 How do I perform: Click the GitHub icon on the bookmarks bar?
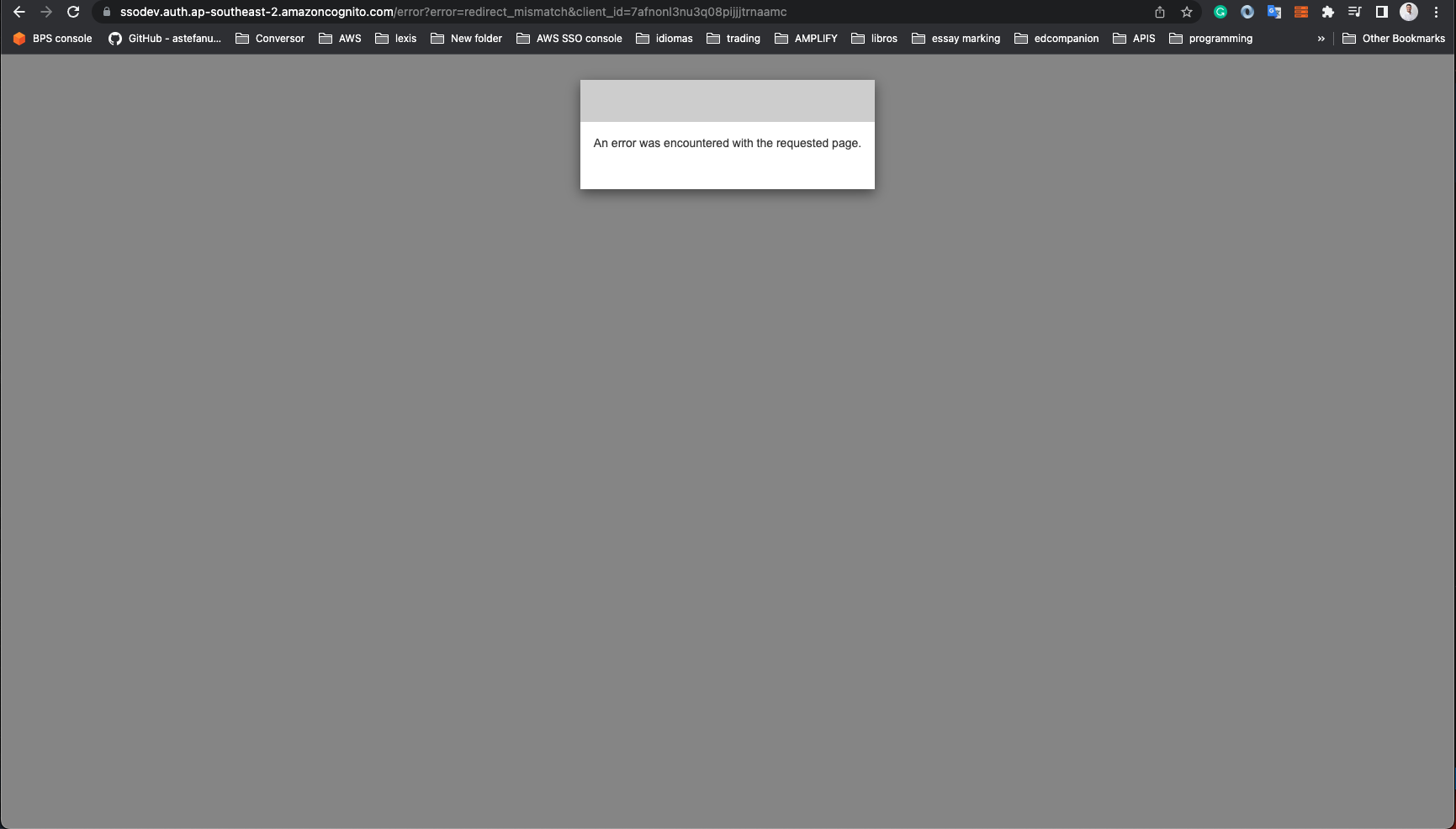point(114,38)
